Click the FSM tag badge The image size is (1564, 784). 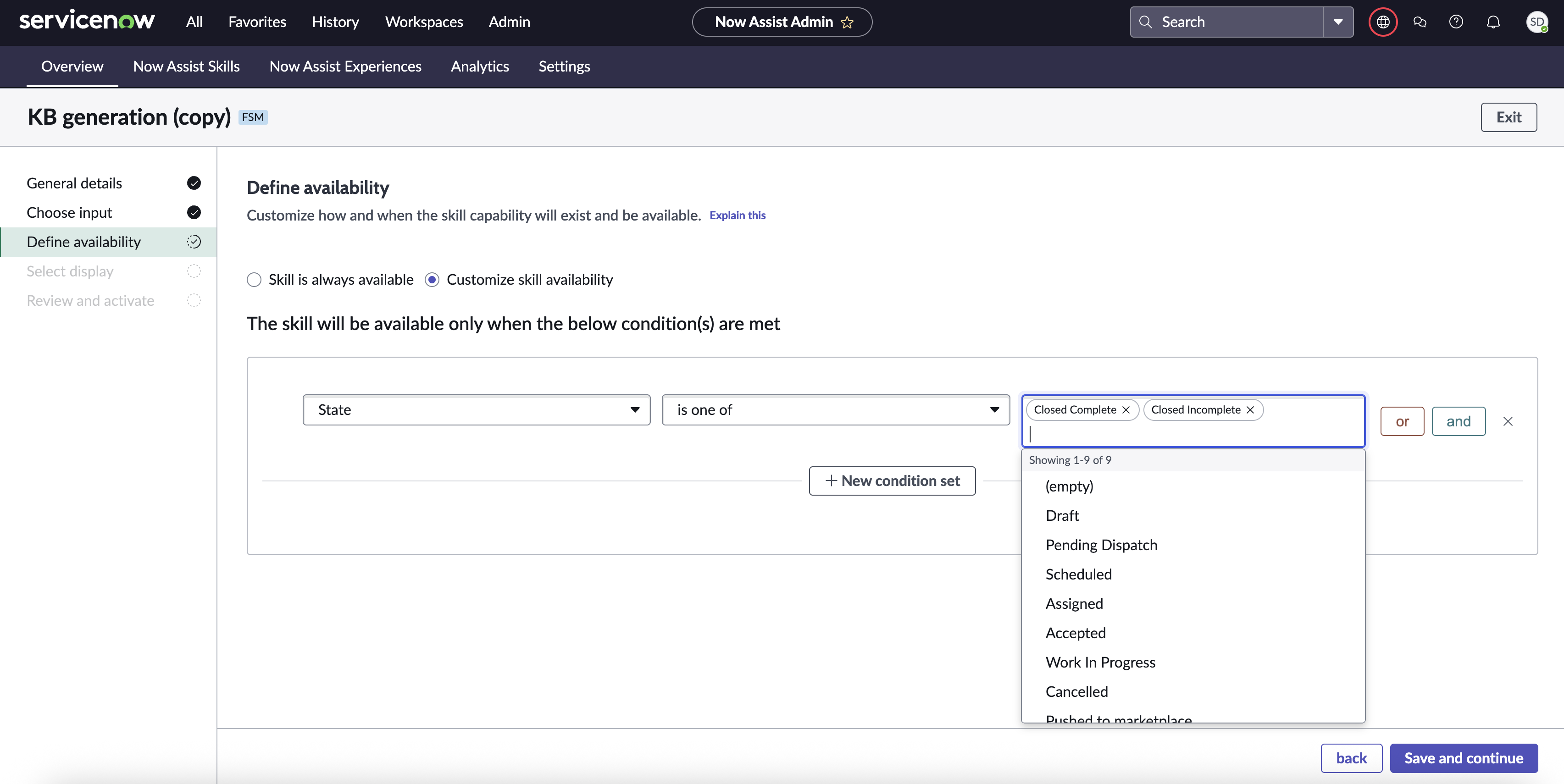pyautogui.click(x=253, y=117)
